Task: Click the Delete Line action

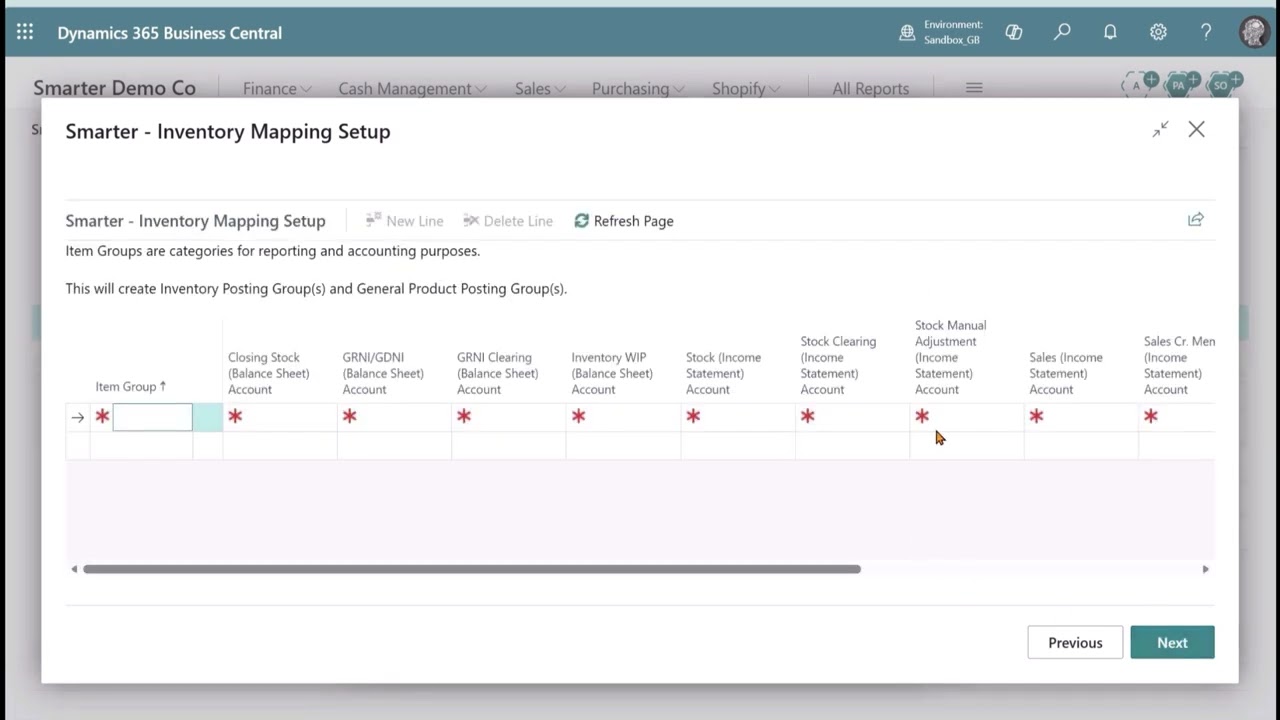Action: 508,221
